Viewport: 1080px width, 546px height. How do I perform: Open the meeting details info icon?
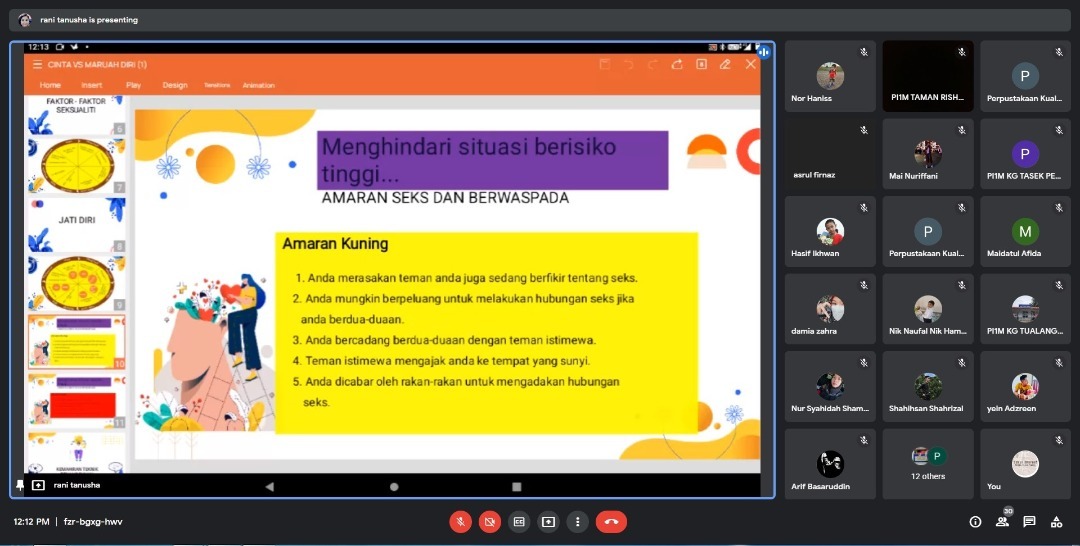tap(975, 521)
